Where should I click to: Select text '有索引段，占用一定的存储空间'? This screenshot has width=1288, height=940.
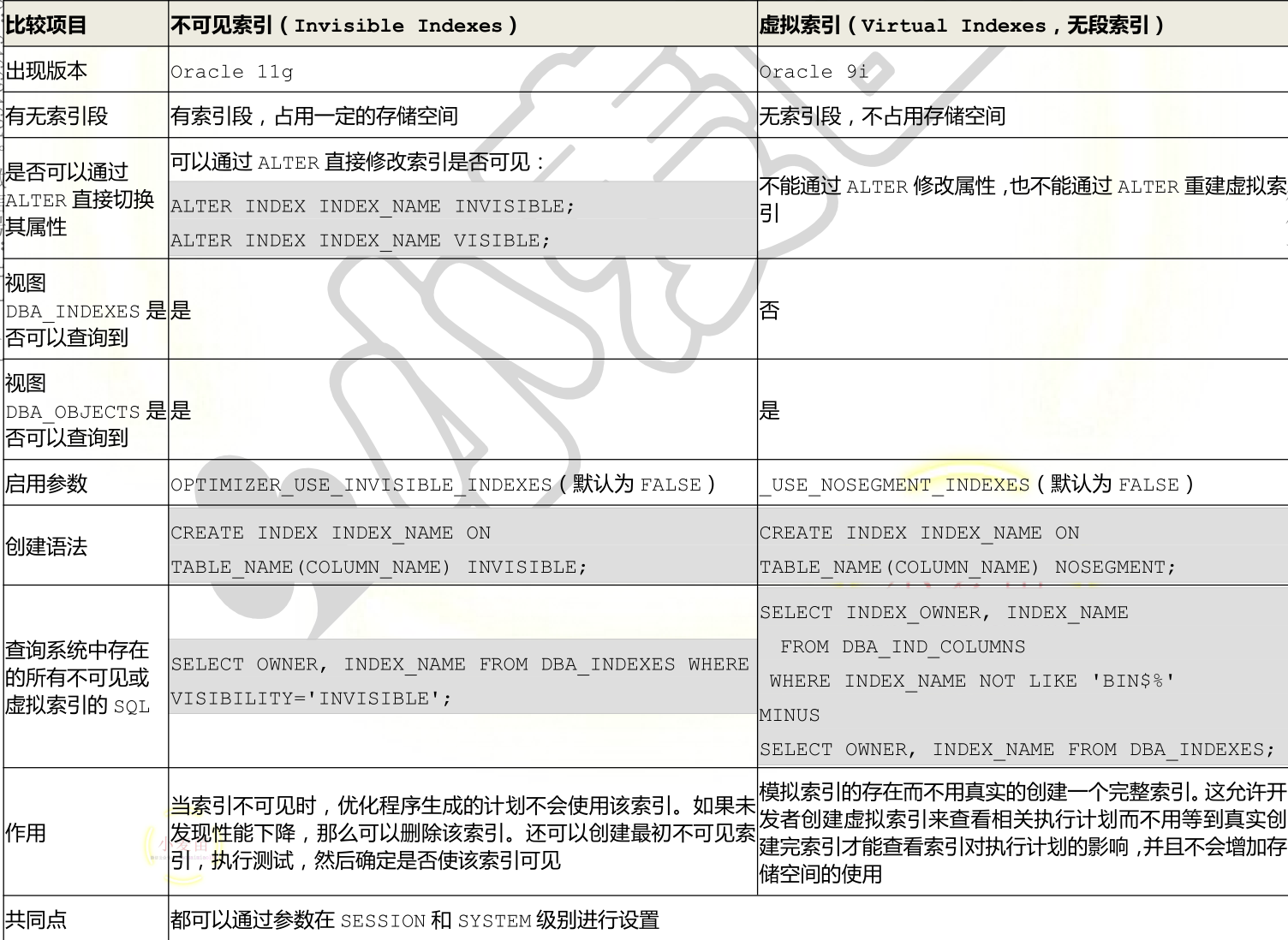point(314,116)
